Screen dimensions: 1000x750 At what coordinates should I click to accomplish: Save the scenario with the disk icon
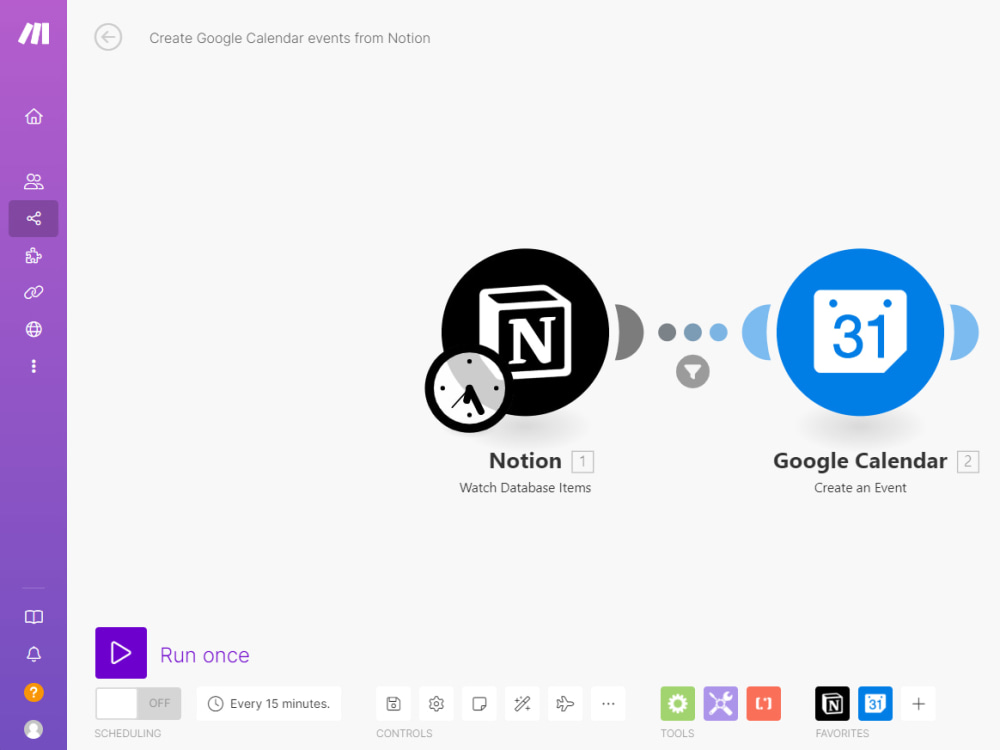(x=393, y=703)
